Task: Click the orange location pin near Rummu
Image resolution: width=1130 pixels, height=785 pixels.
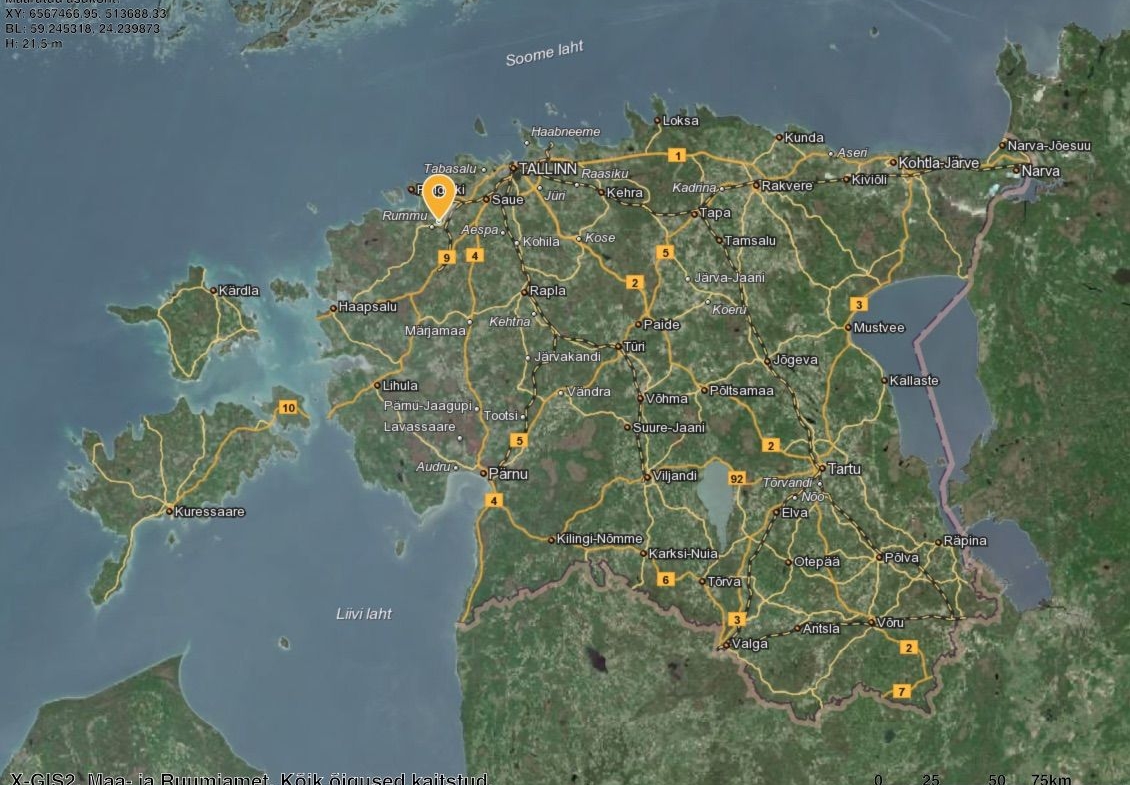Action: [438, 195]
